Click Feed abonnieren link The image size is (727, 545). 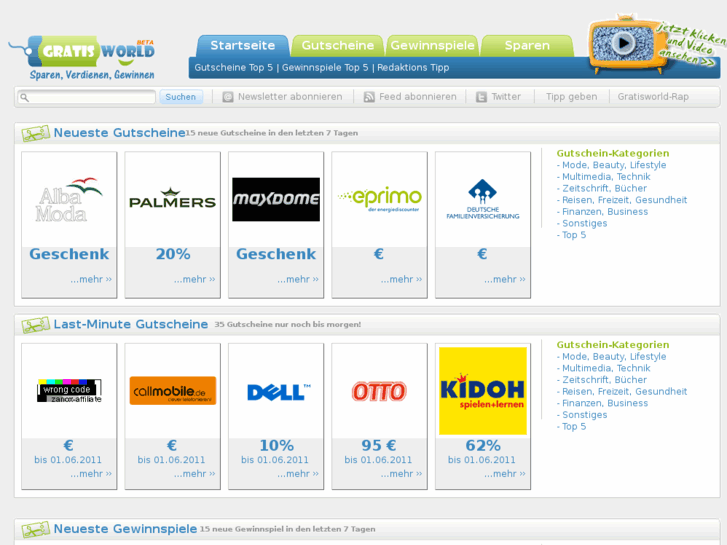[418, 97]
